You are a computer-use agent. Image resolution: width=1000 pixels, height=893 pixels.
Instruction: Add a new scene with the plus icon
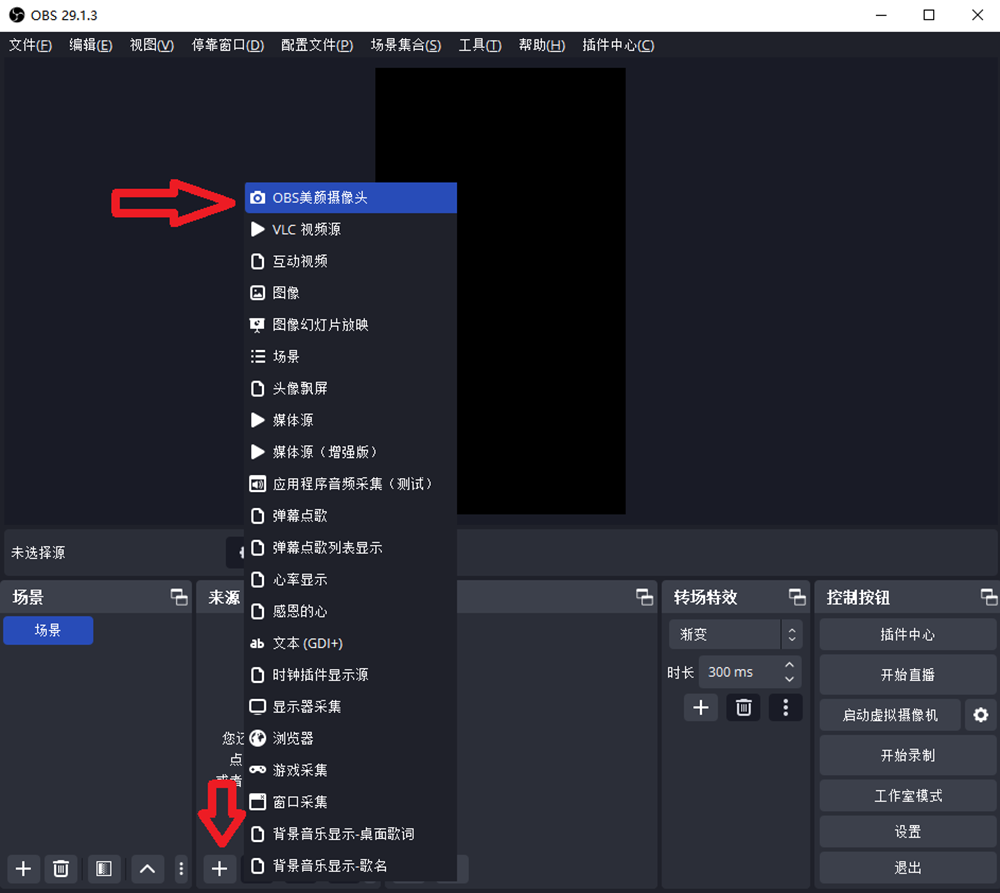[22, 869]
